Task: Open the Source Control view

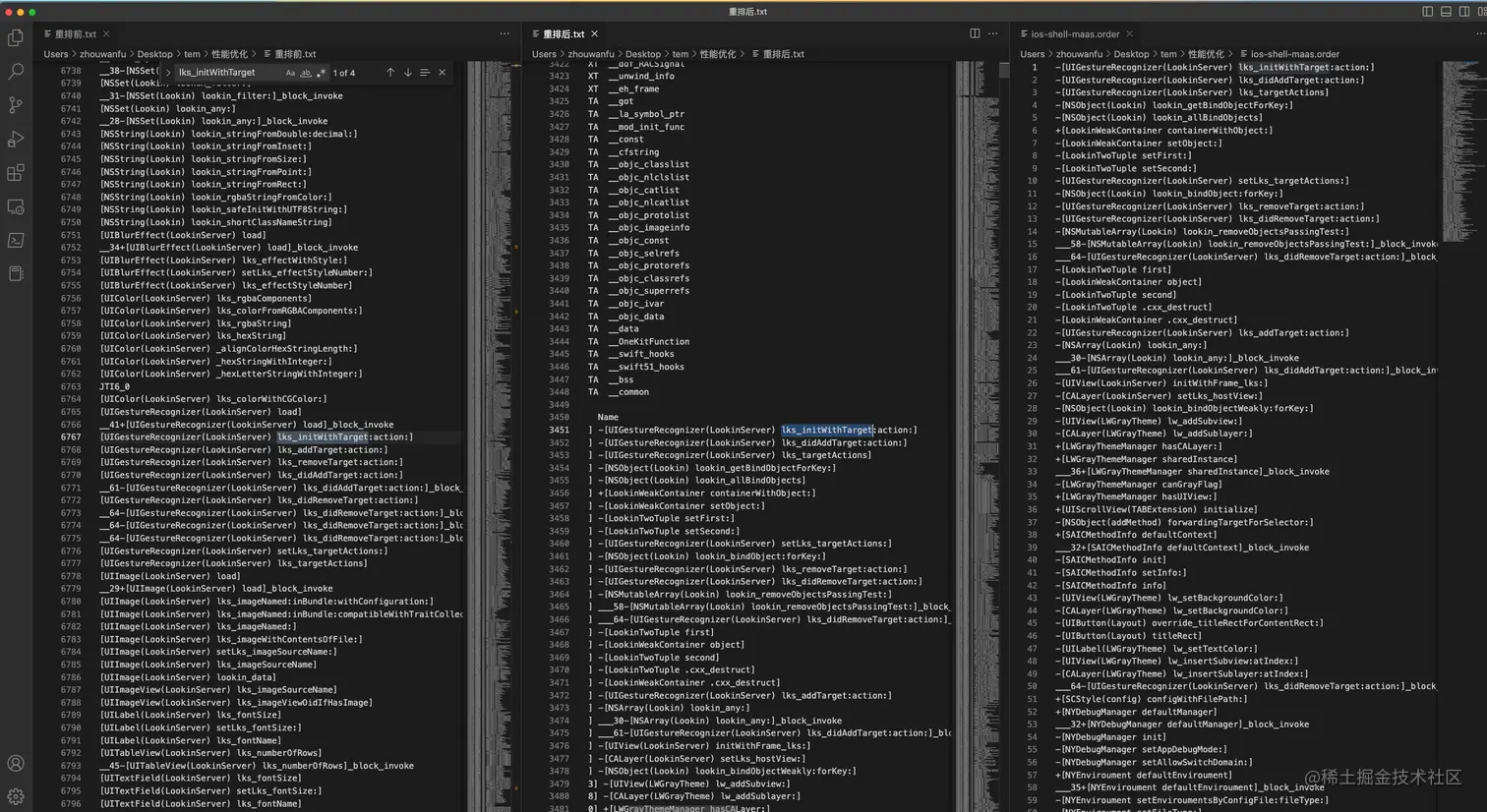Action: click(16, 105)
